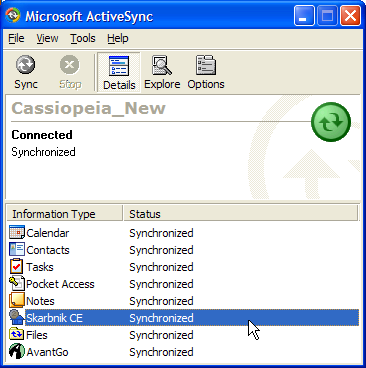Viewport: 366px width, 368px height.
Task: Select the Notes label
Action: tap(40, 301)
